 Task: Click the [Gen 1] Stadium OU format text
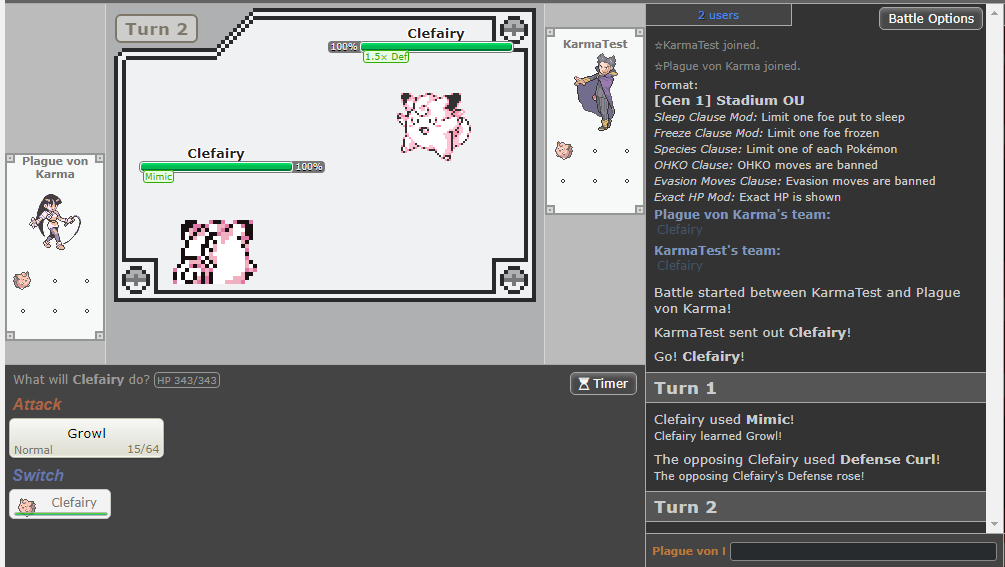(x=729, y=101)
